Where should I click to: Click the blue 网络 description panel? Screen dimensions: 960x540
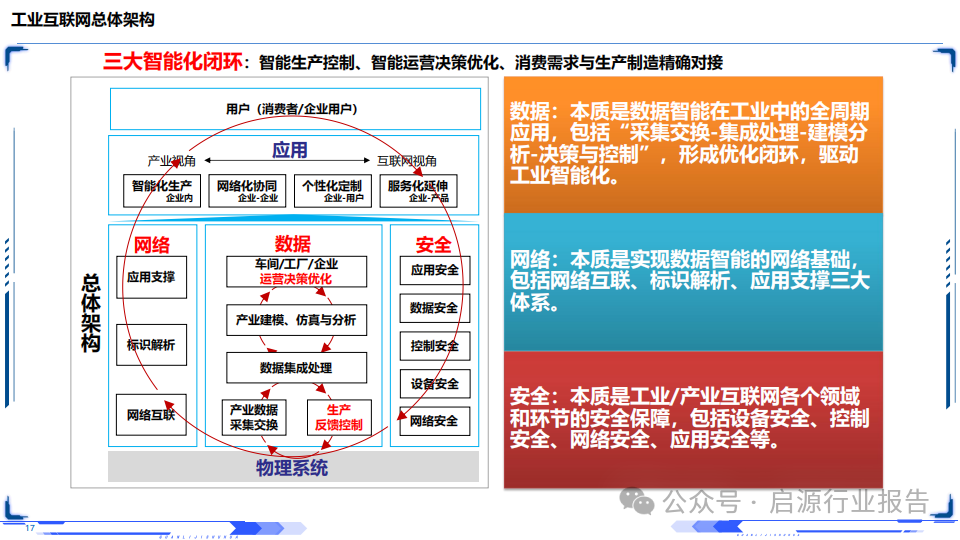pyautogui.click(x=693, y=282)
